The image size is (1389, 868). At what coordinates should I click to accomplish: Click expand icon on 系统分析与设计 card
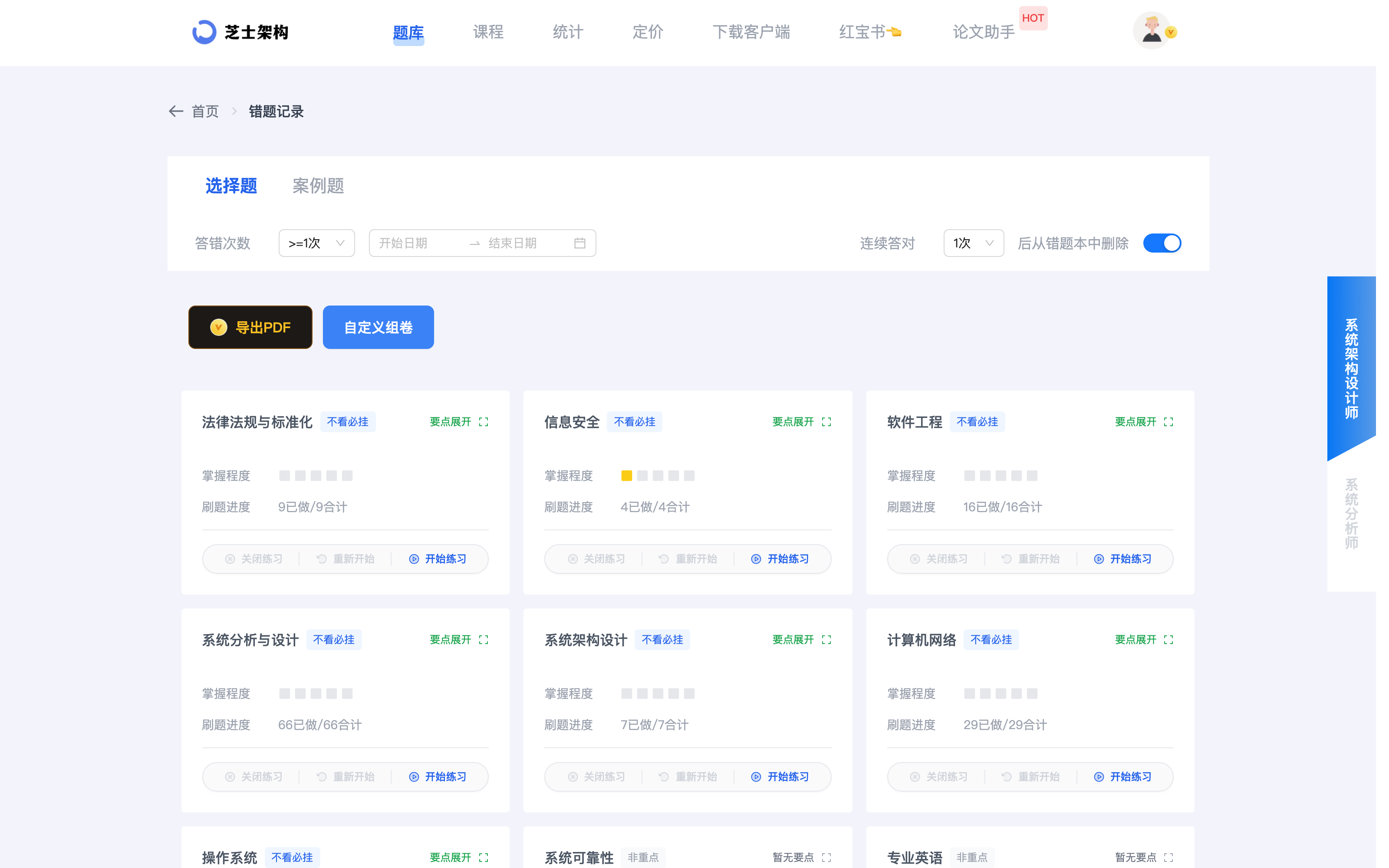484,640
